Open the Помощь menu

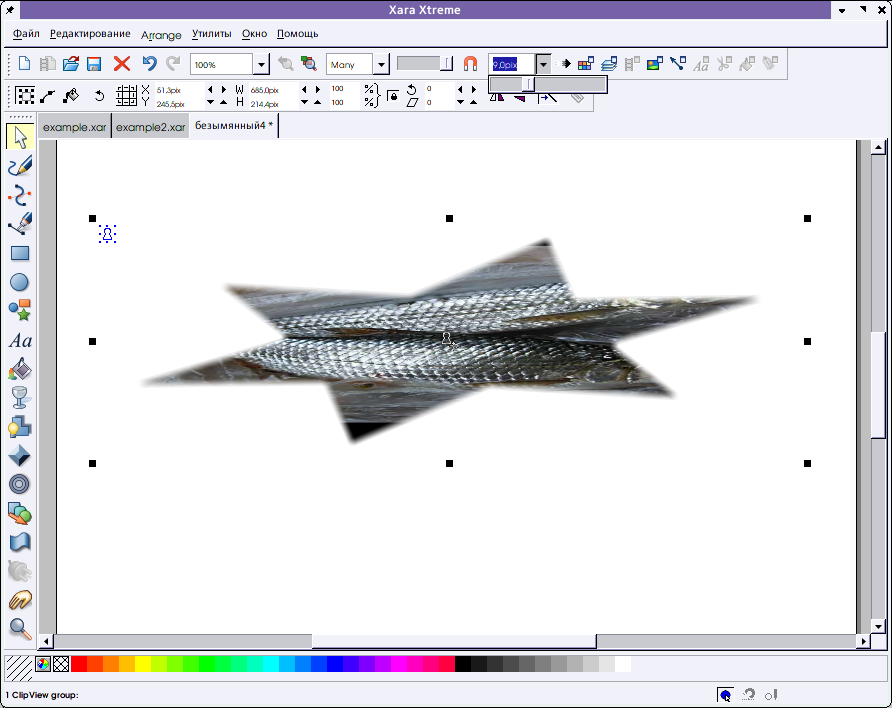coord(297,34)
